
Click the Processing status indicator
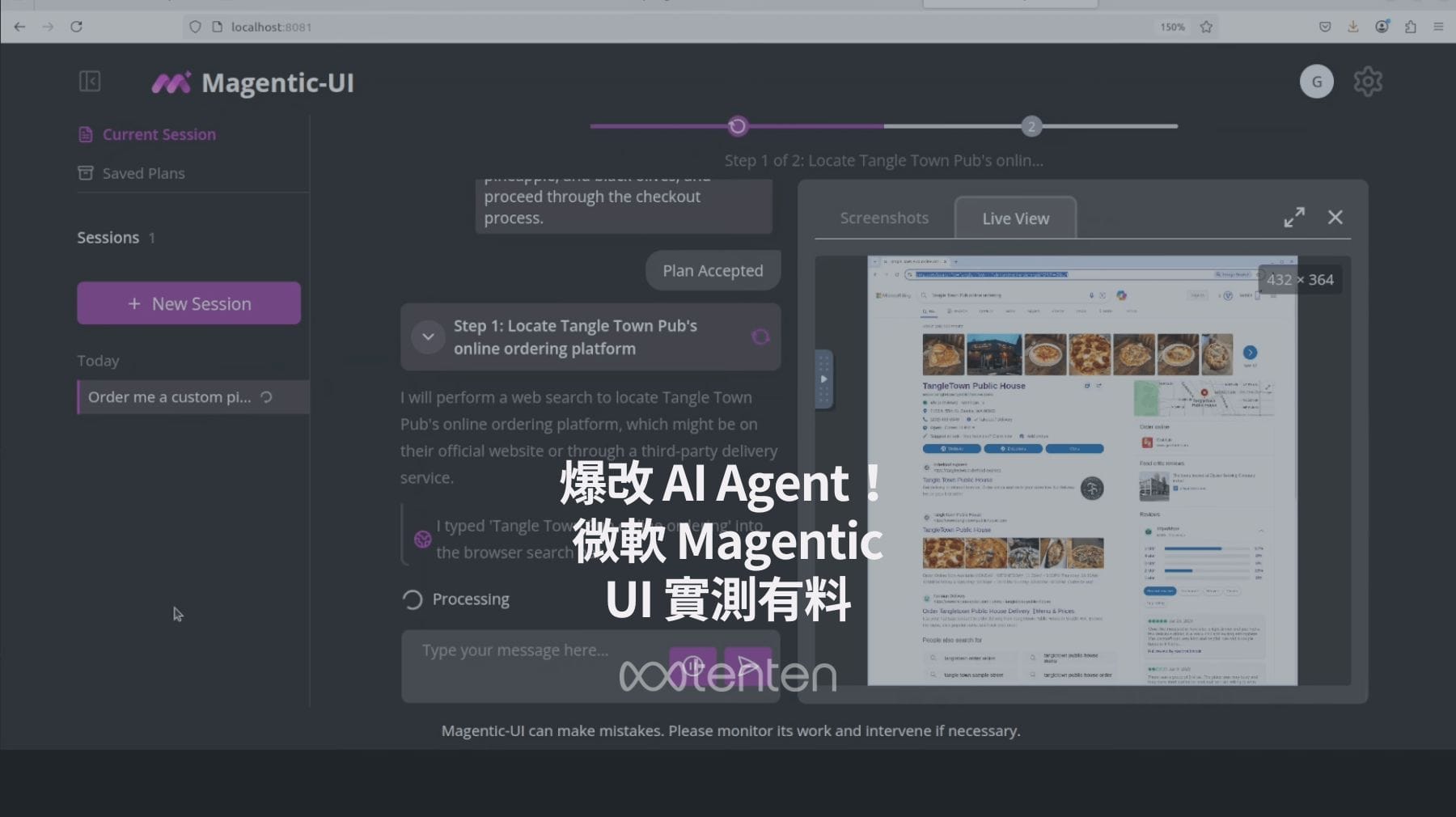456,599
